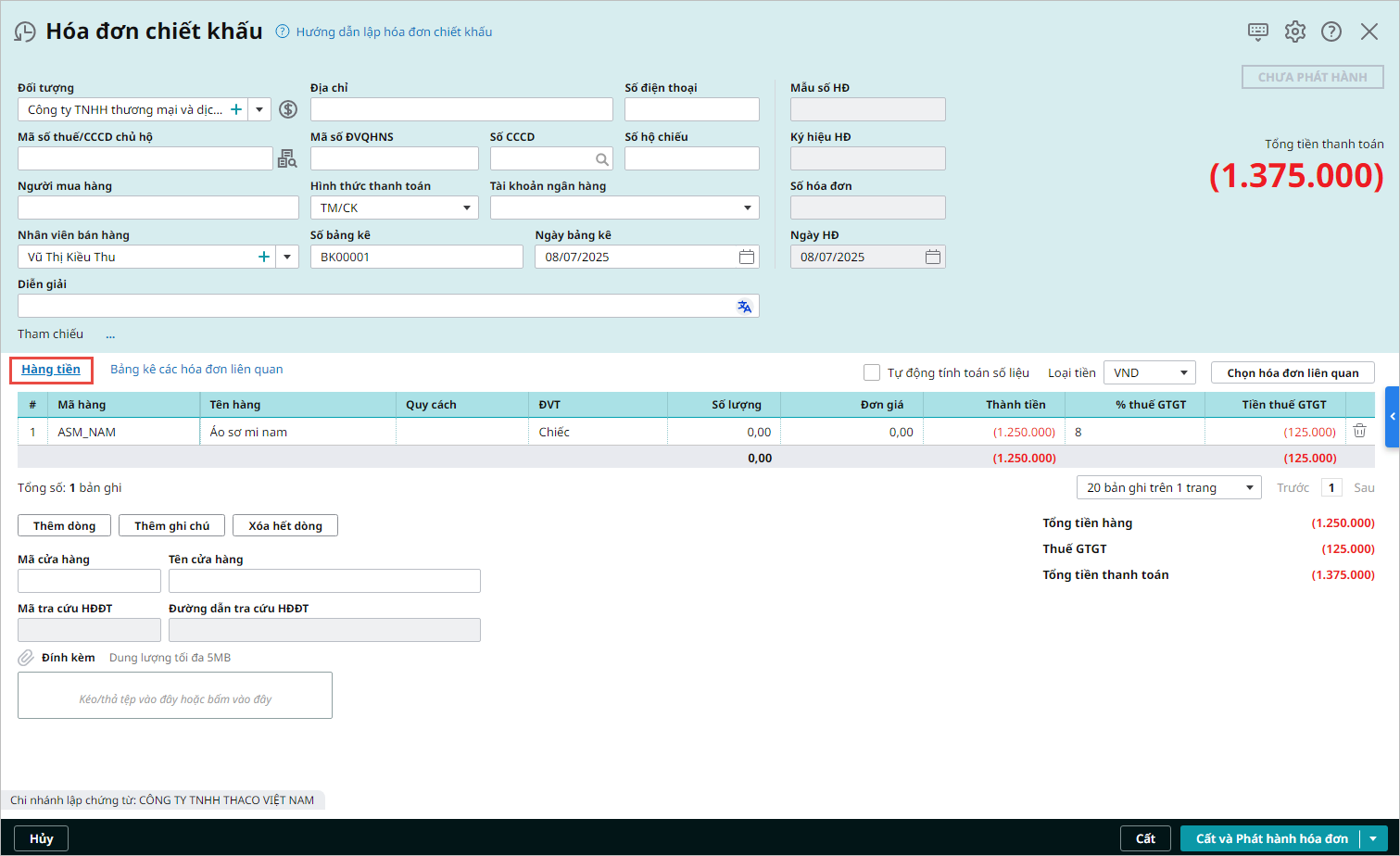Screen dimensions: 1400x856
Task: Delete the Áo sơ mi nam row
Action: pyautogui.click(x=1359, y=431)
